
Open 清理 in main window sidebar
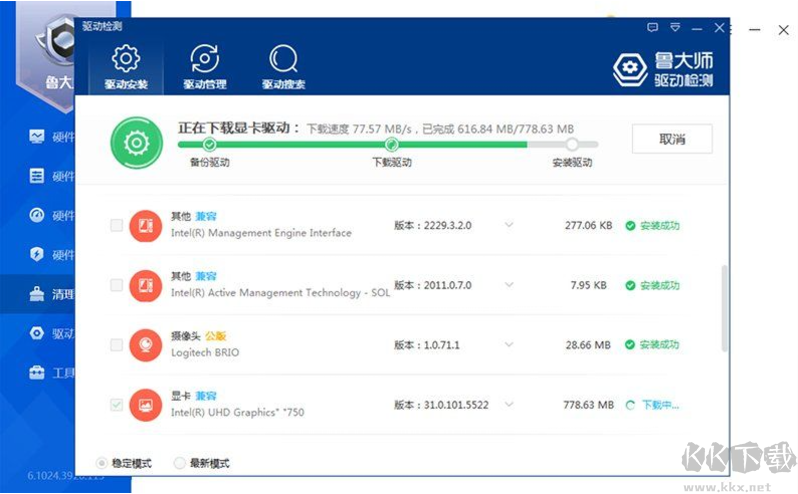37,294
